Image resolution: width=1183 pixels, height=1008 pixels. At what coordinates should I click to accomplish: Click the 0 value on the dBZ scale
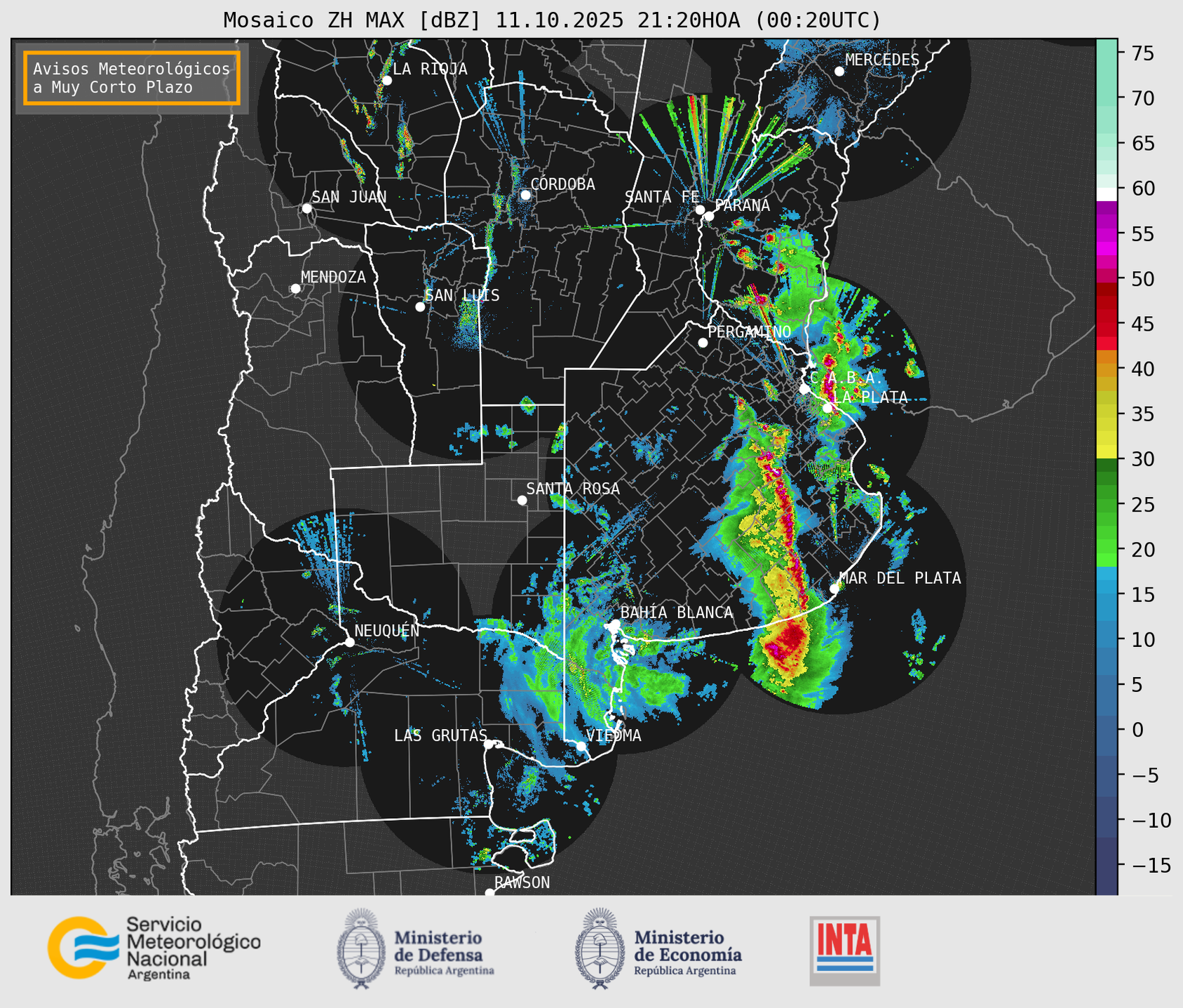tap(1137, 730)
